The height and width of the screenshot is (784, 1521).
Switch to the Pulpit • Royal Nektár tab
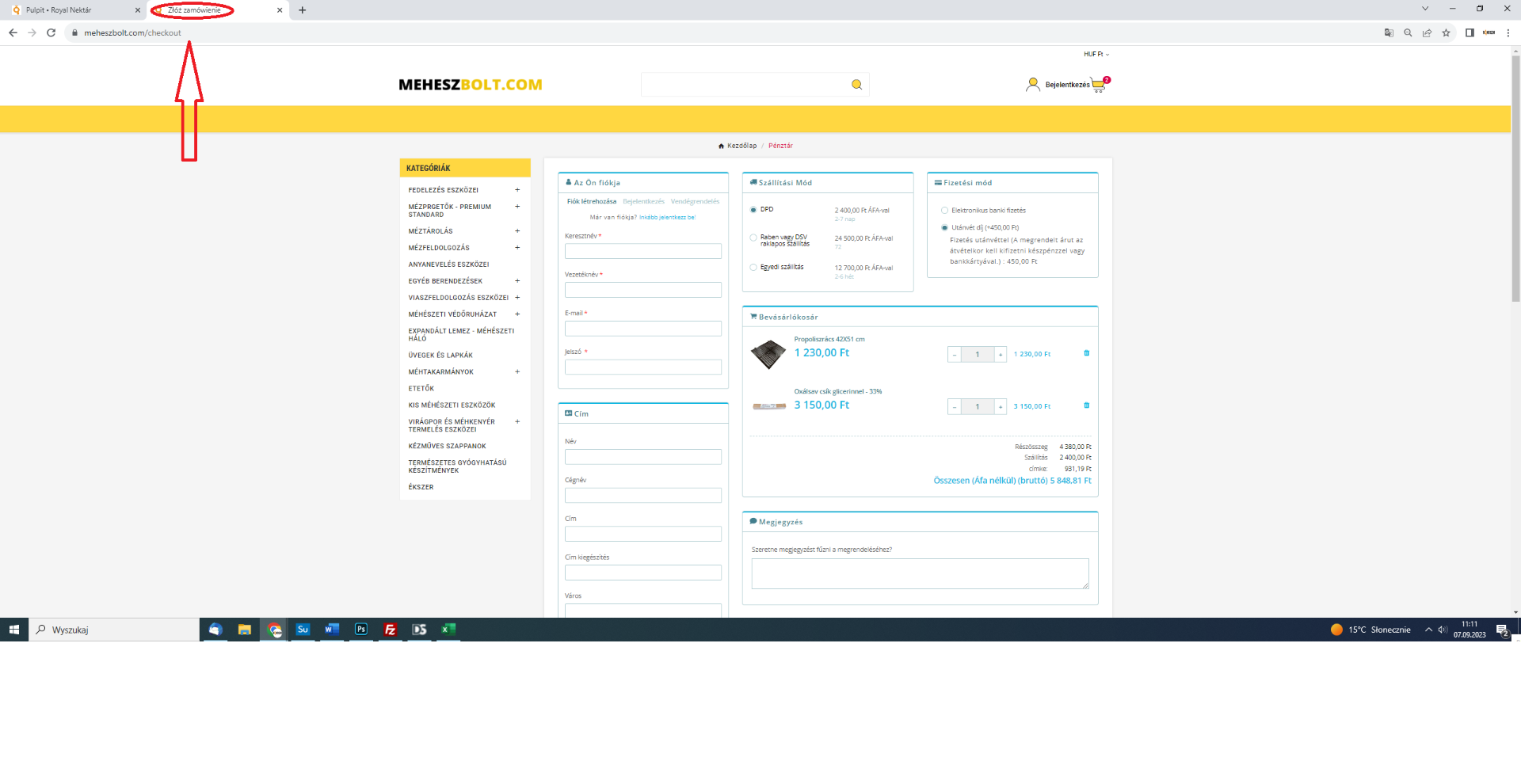(75, 10)
